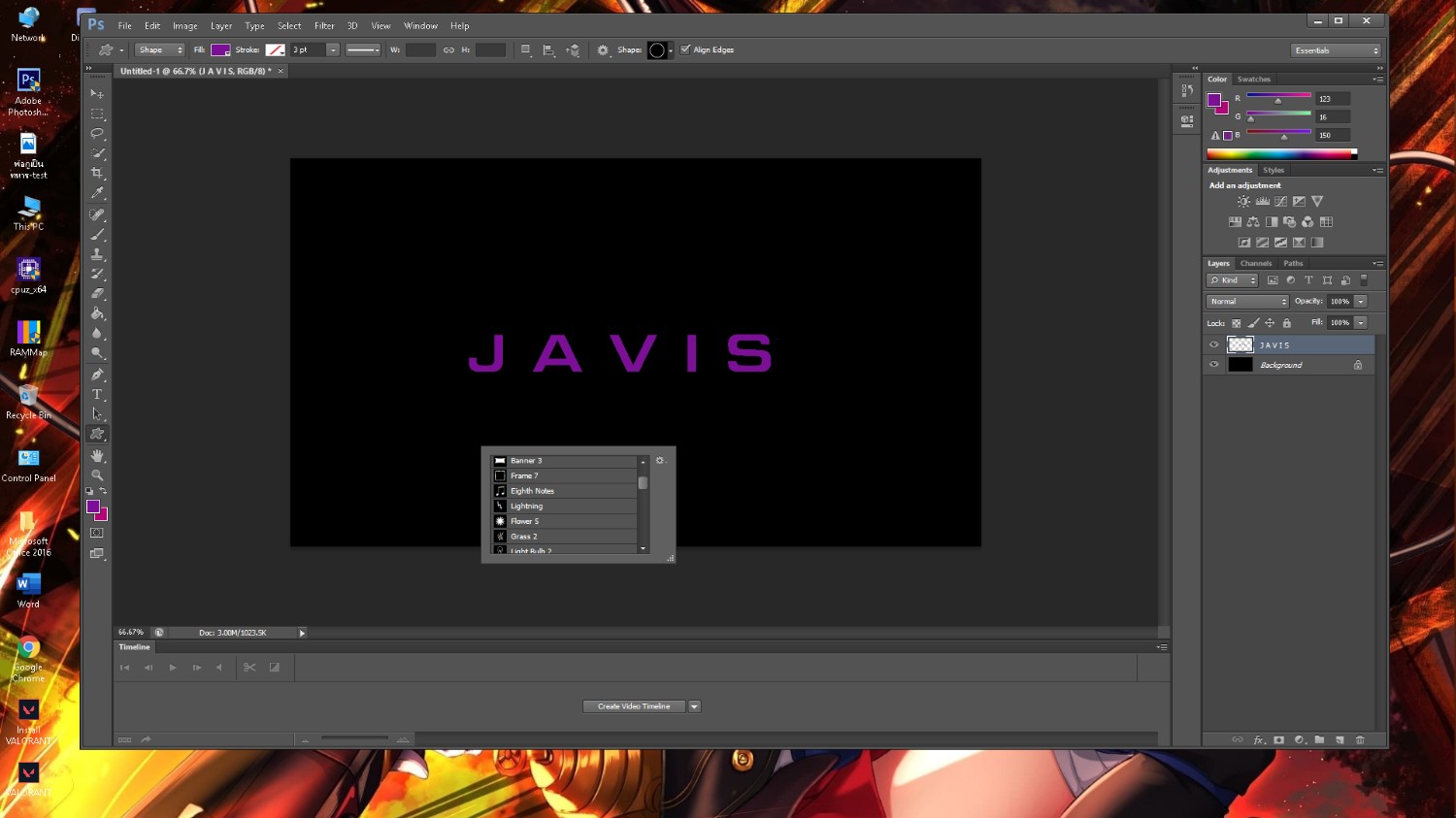The width and height of the screenshot is (1456, 818).
Task: Choose the Flower 5 shape
Action: [564, 521]
